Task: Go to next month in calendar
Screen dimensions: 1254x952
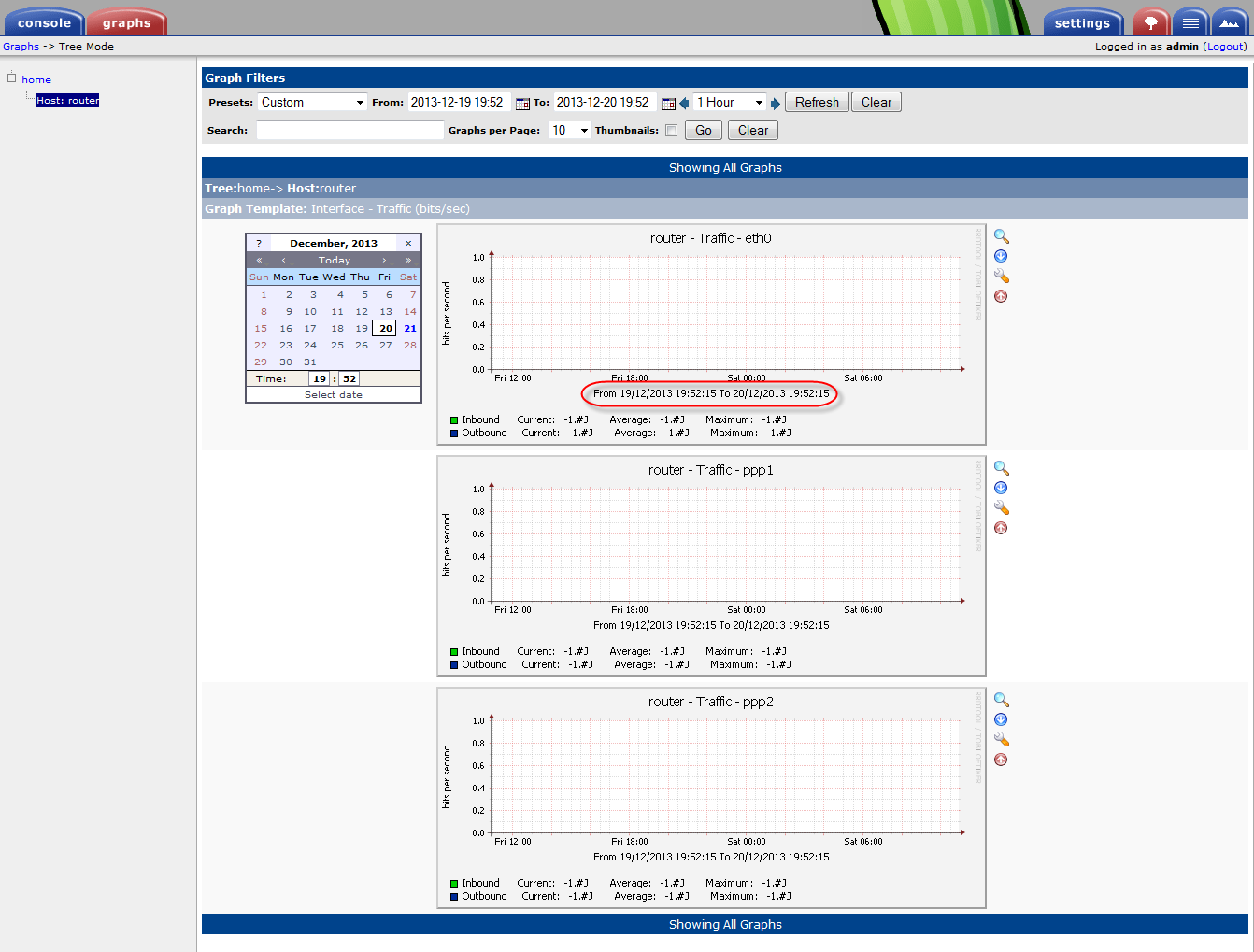Action: click(384, 260)
